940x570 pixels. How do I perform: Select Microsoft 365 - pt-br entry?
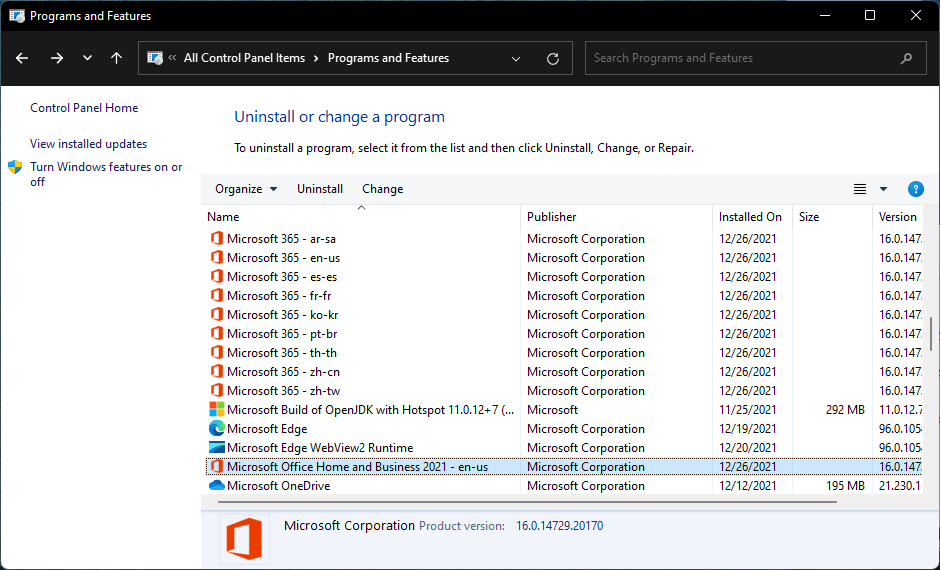point(282,334)
